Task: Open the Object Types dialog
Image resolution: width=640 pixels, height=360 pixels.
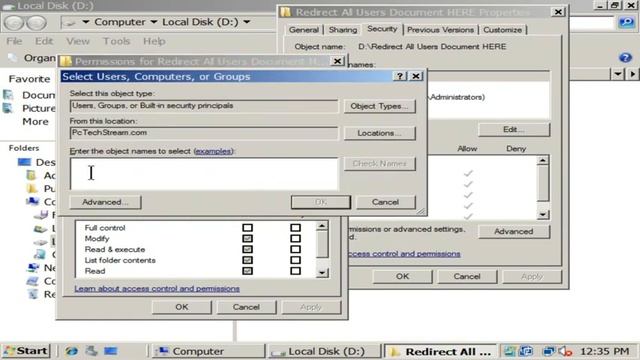Action: [x=380, y=106]
